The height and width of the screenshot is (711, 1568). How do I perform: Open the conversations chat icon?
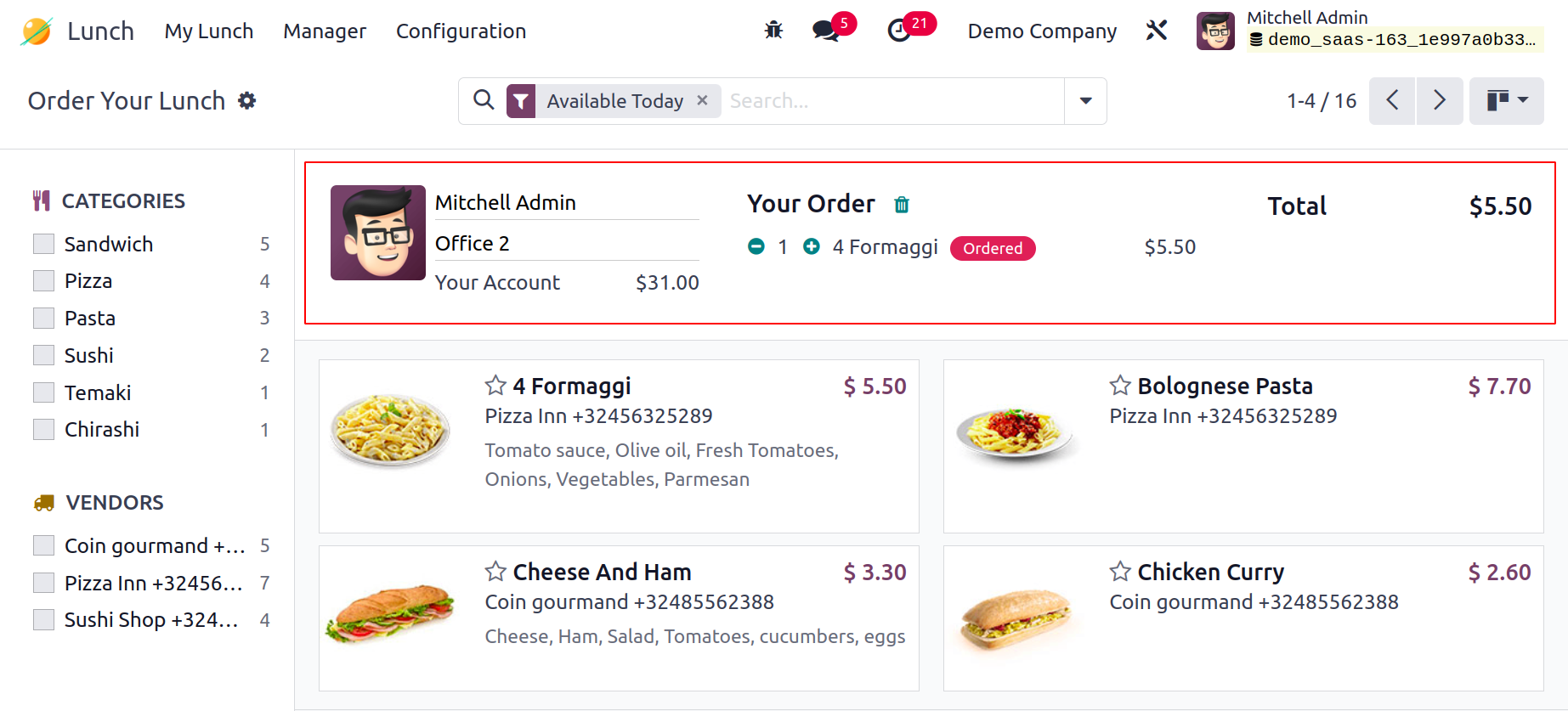825,31
